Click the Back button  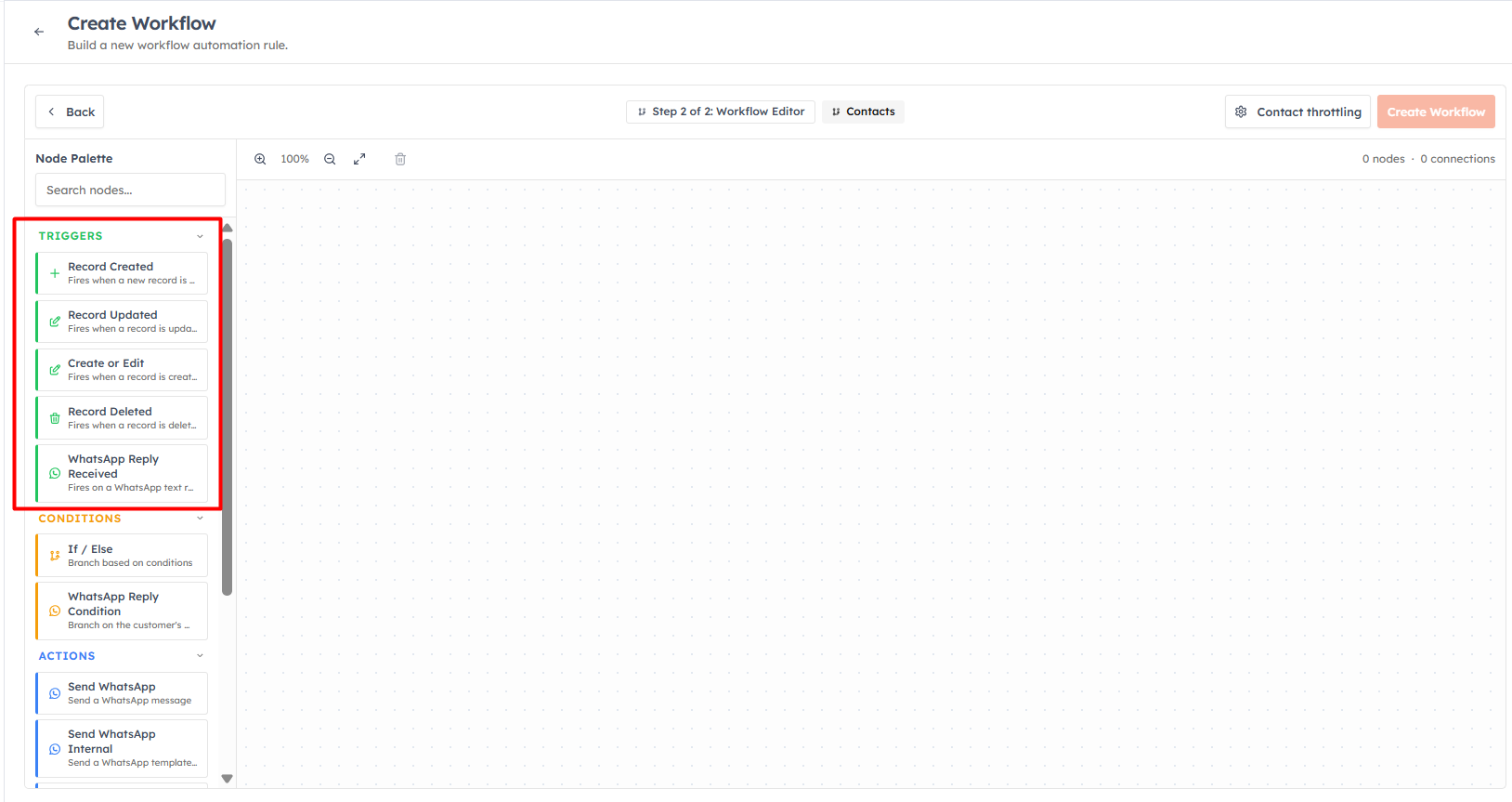(x=70, y=112)
